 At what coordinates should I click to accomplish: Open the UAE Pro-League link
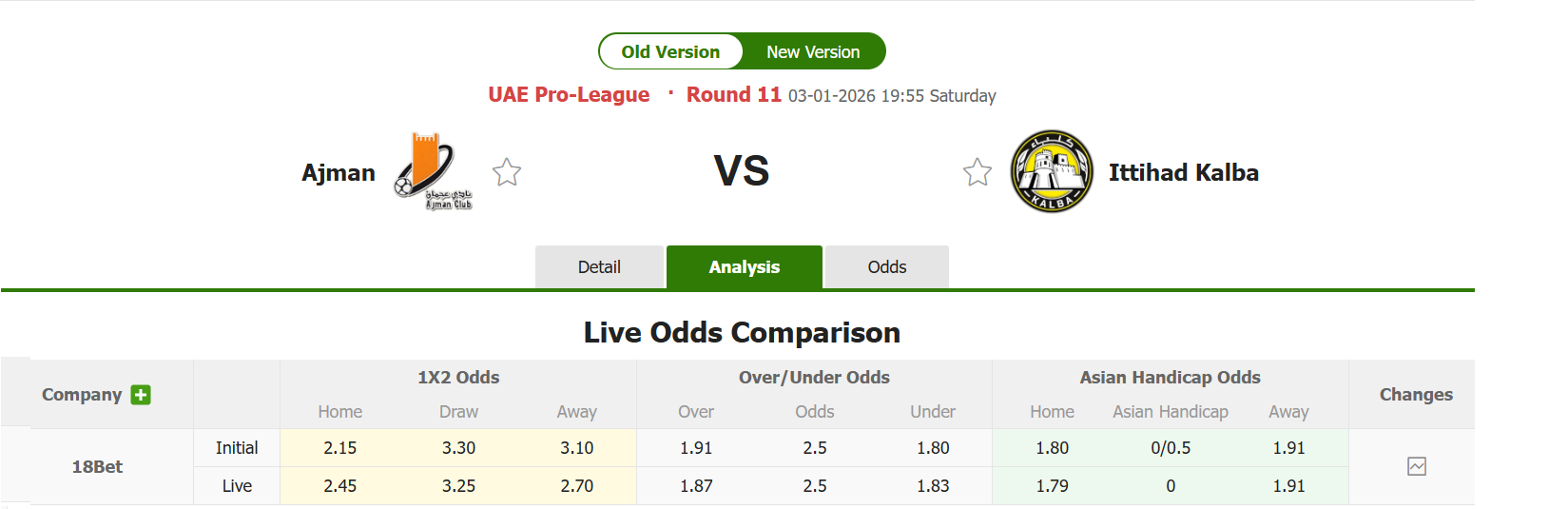click(x=569, y=95)
